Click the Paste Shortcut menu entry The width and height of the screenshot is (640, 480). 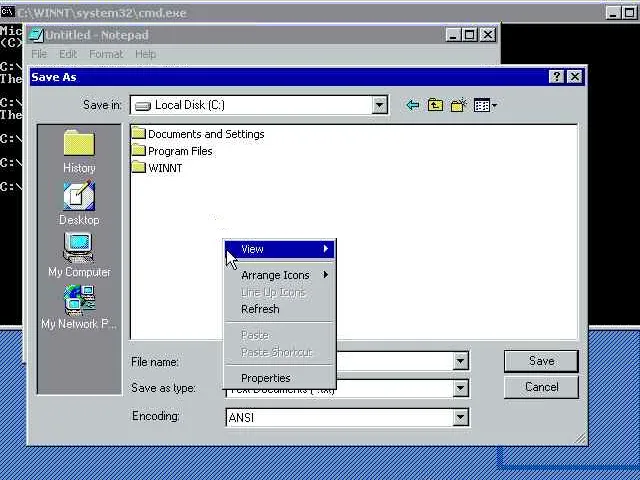tap(280, 352)
